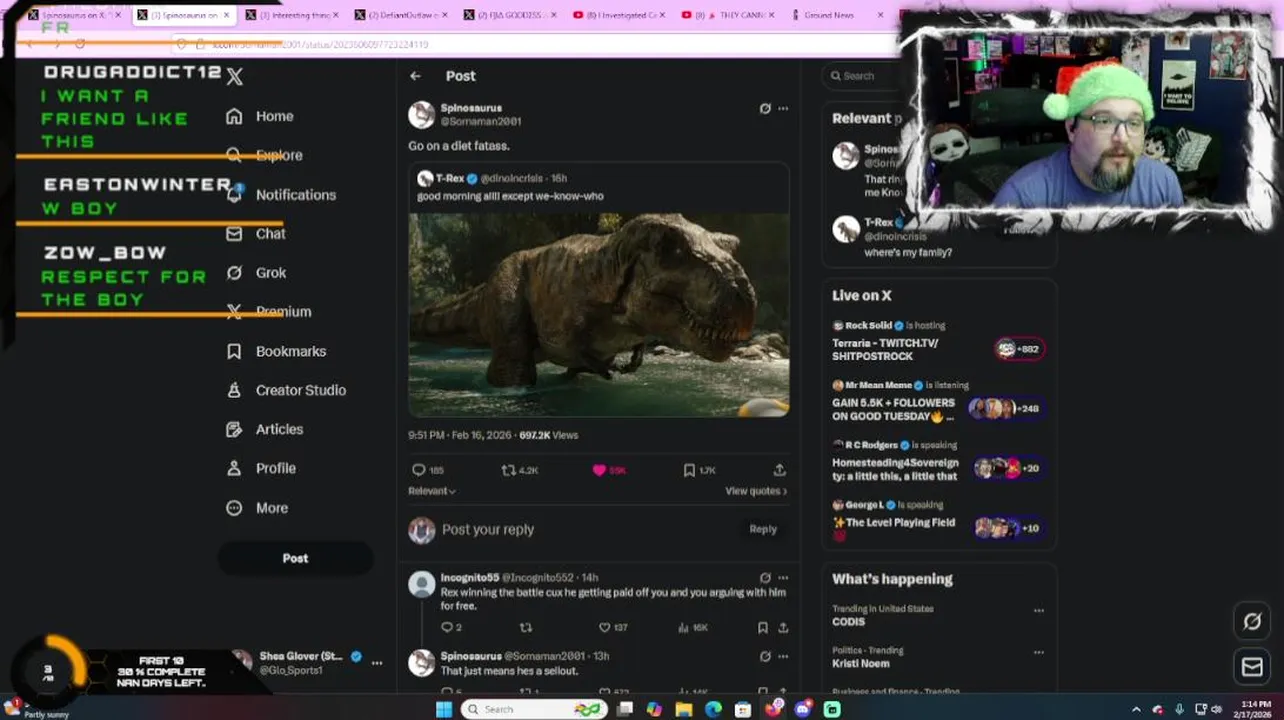Open Notifications page
This screenshot has width=1284, height=720.
281,195
